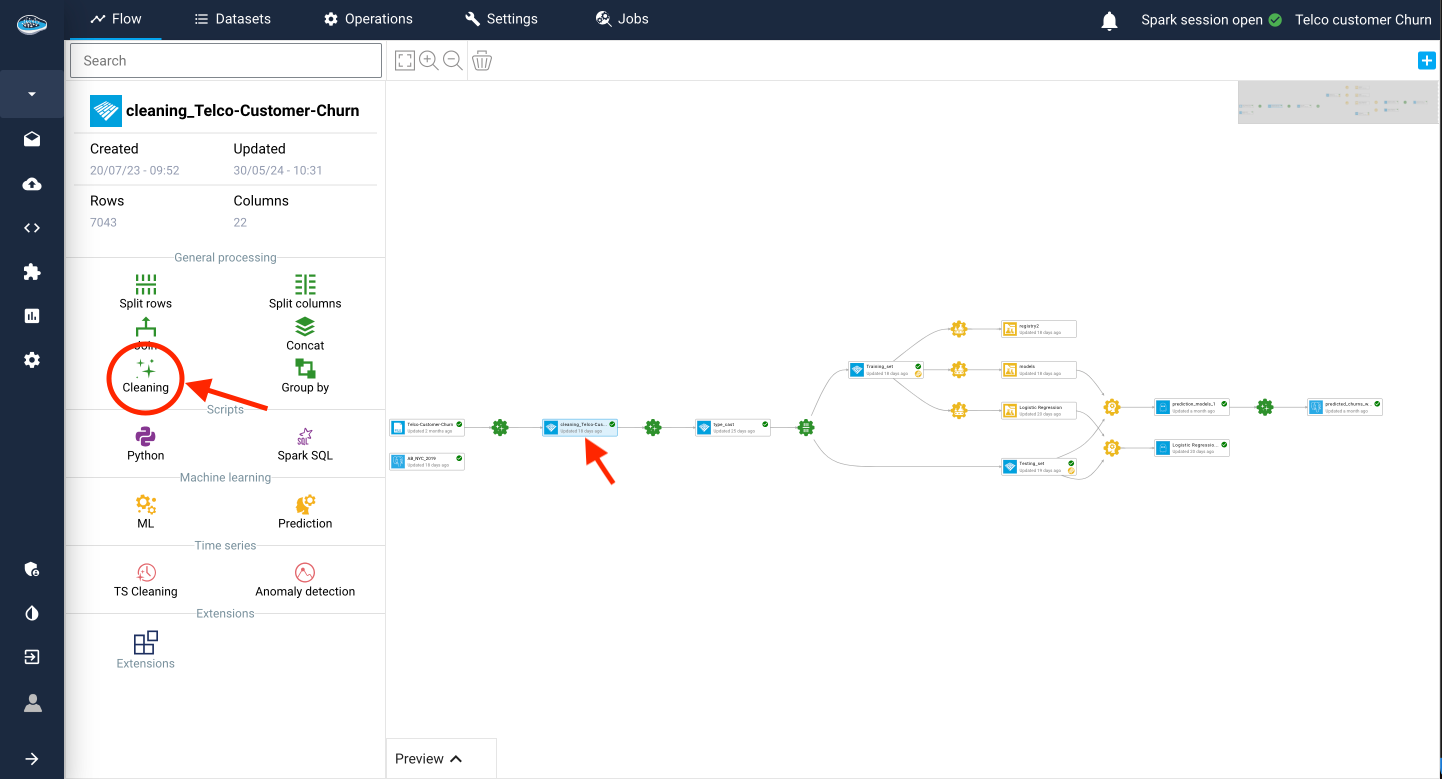The image size is (1442, 779).
Task: Open the Spark SQL script recipe
Action: [305, 443]
